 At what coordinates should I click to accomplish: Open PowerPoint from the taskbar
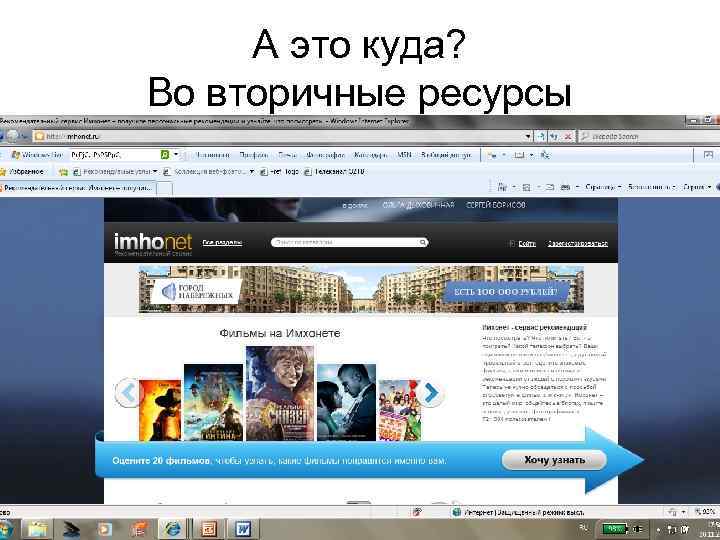tap(209, 529)
